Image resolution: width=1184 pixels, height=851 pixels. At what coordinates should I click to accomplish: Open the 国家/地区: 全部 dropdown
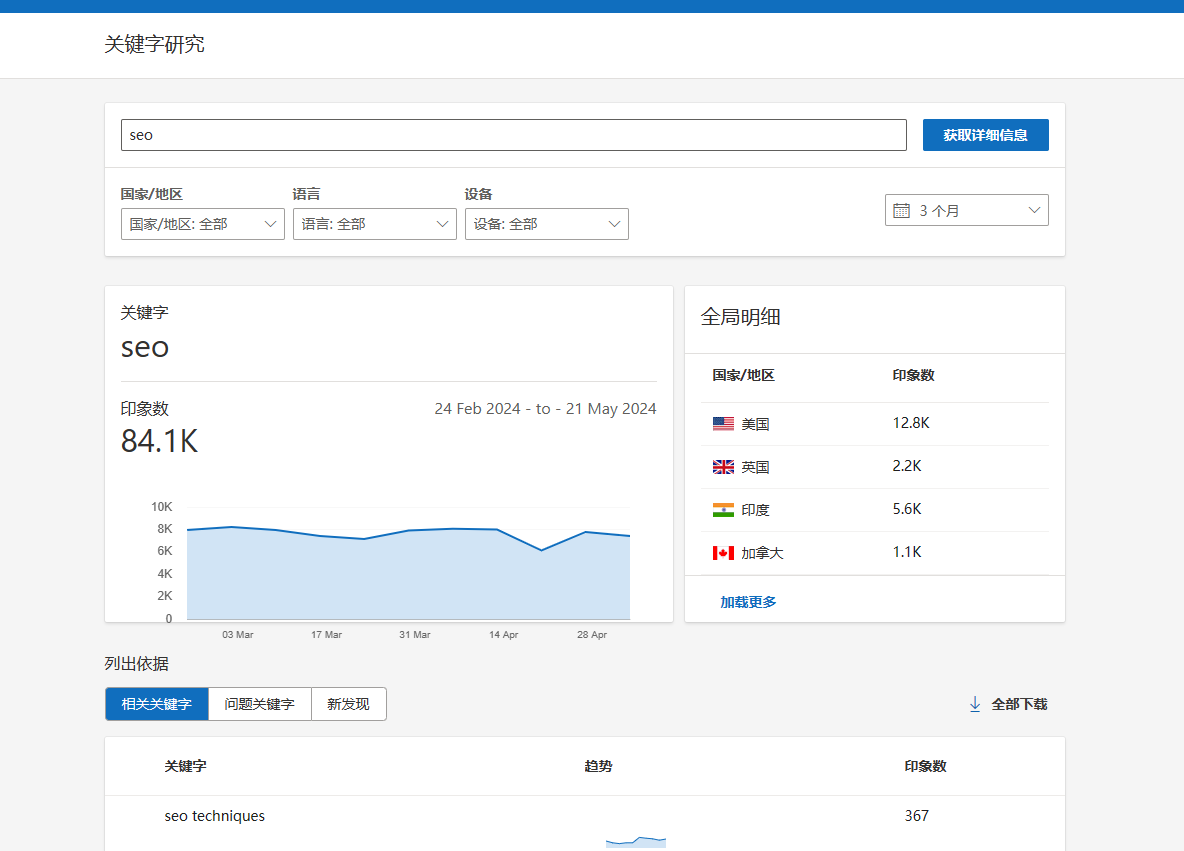pos(203,224)
